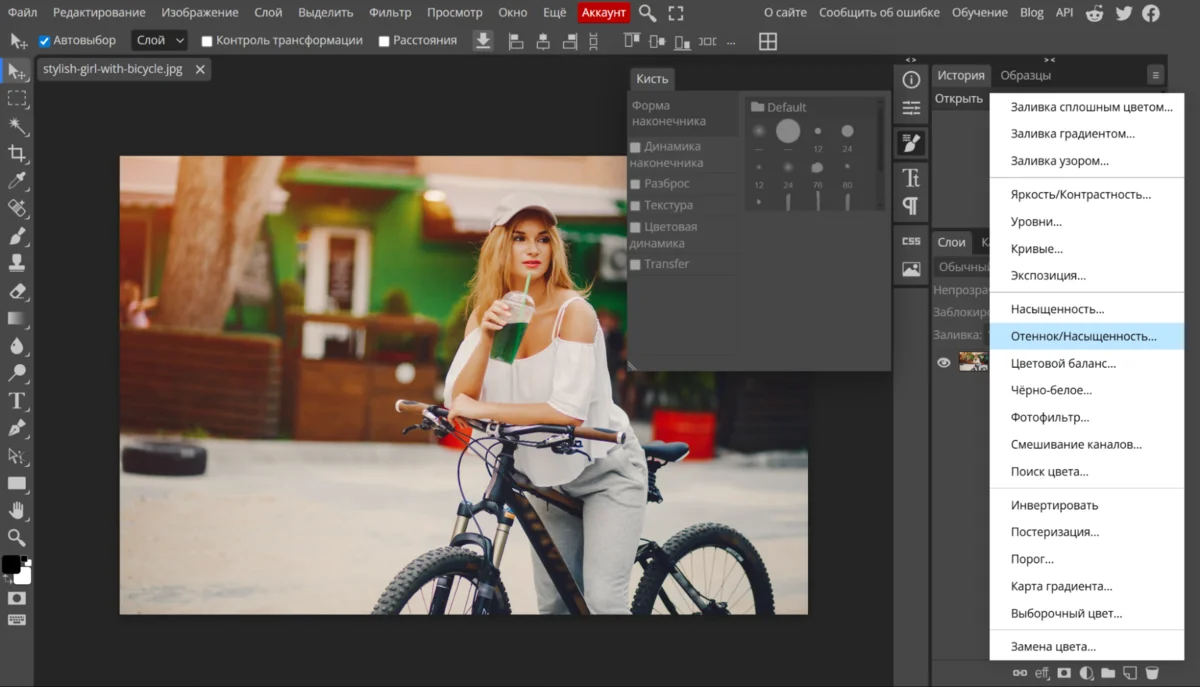Pick the Gradient tool

point(17,317)
